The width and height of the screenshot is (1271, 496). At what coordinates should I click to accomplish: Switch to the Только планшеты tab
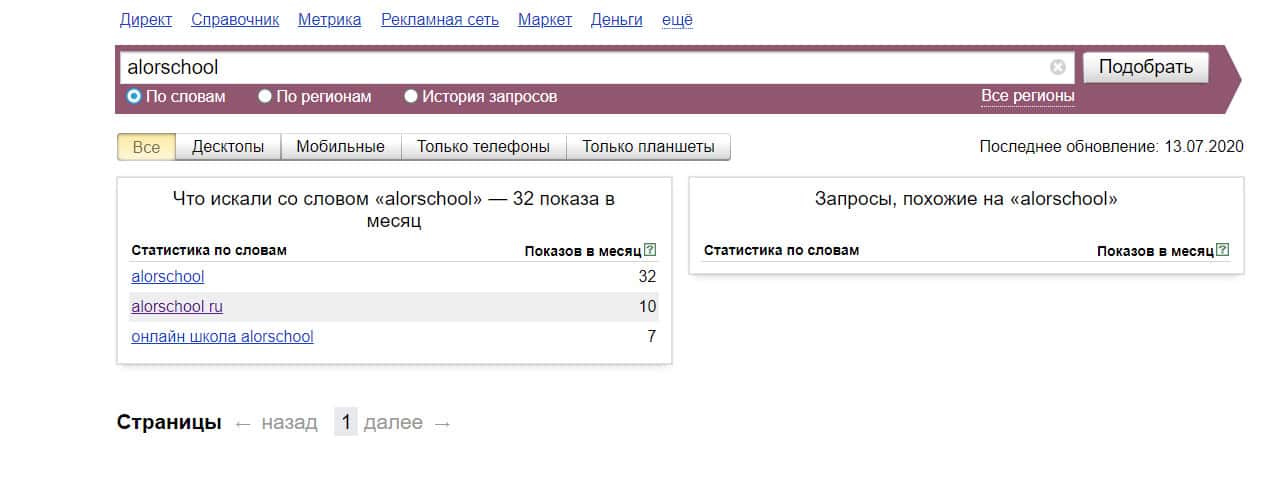(648, 146)
